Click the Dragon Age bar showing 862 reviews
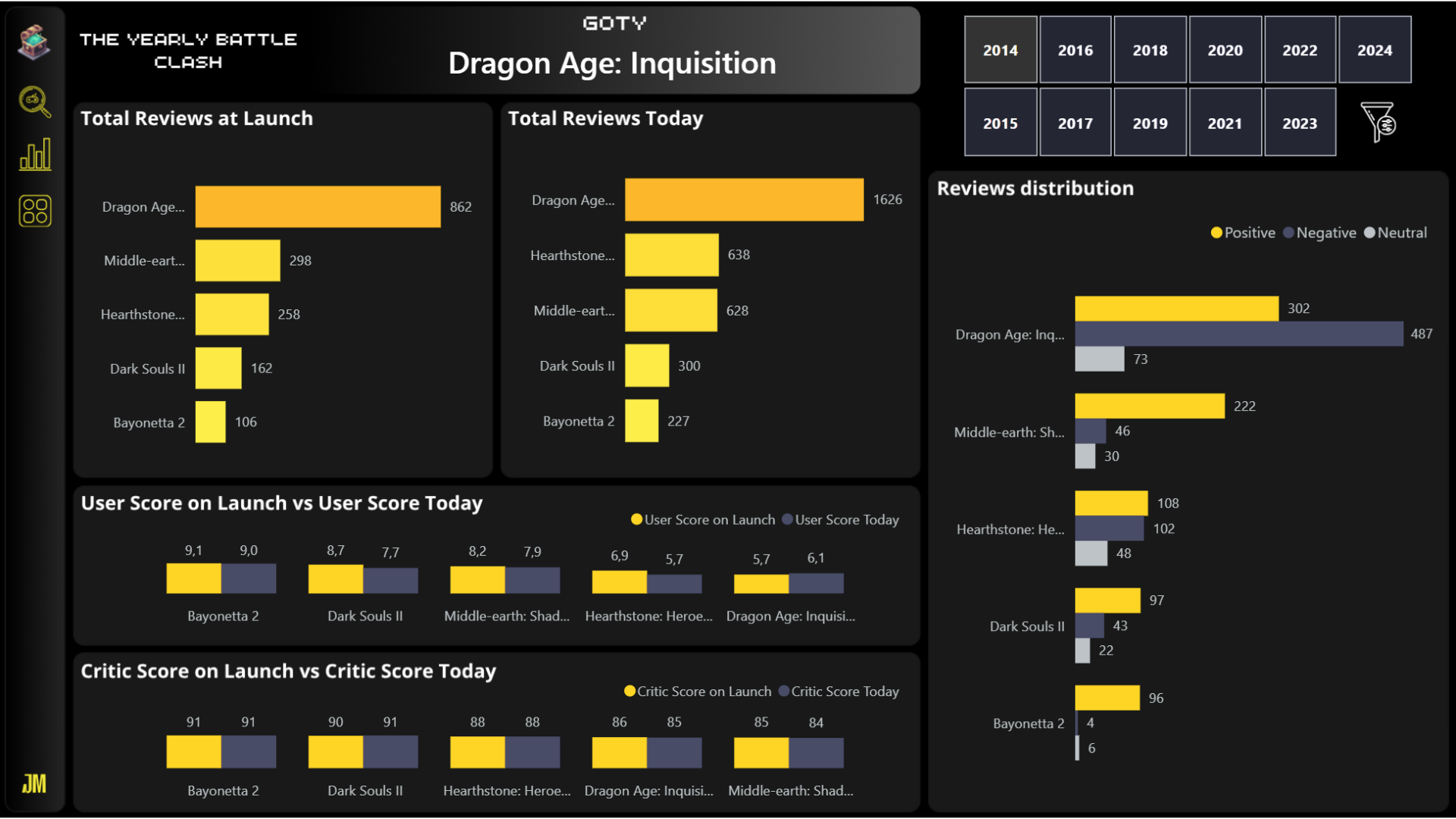 click(x=318, y=206)
